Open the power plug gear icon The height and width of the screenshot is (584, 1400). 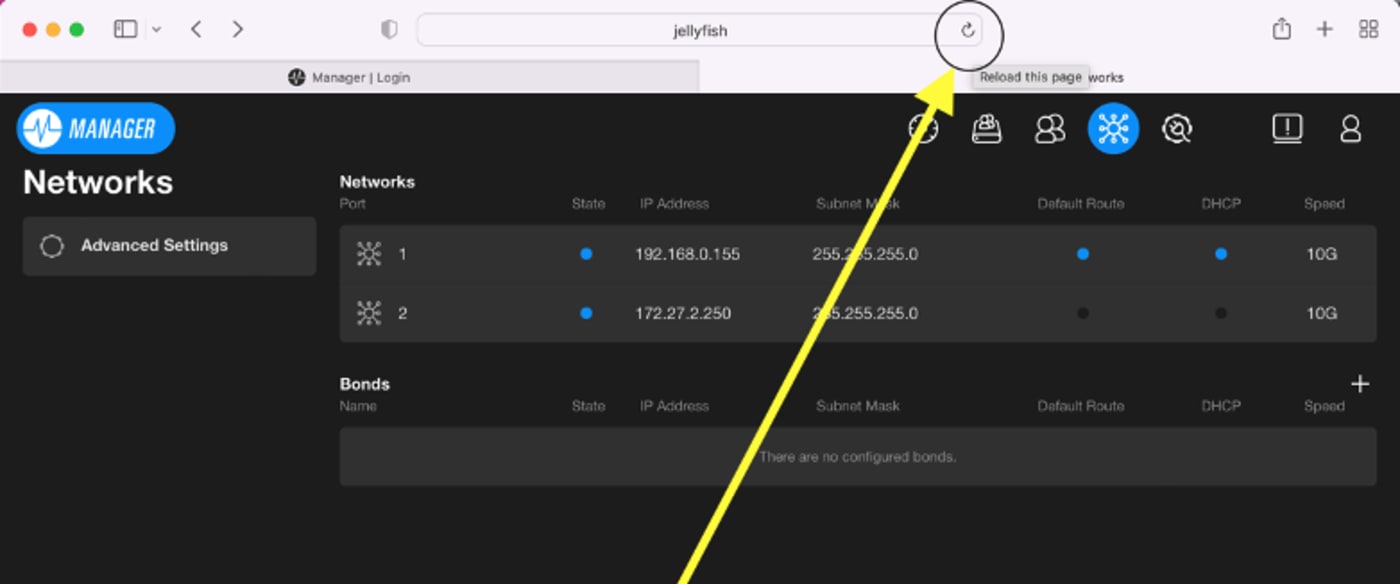(x=1177, y=129)
